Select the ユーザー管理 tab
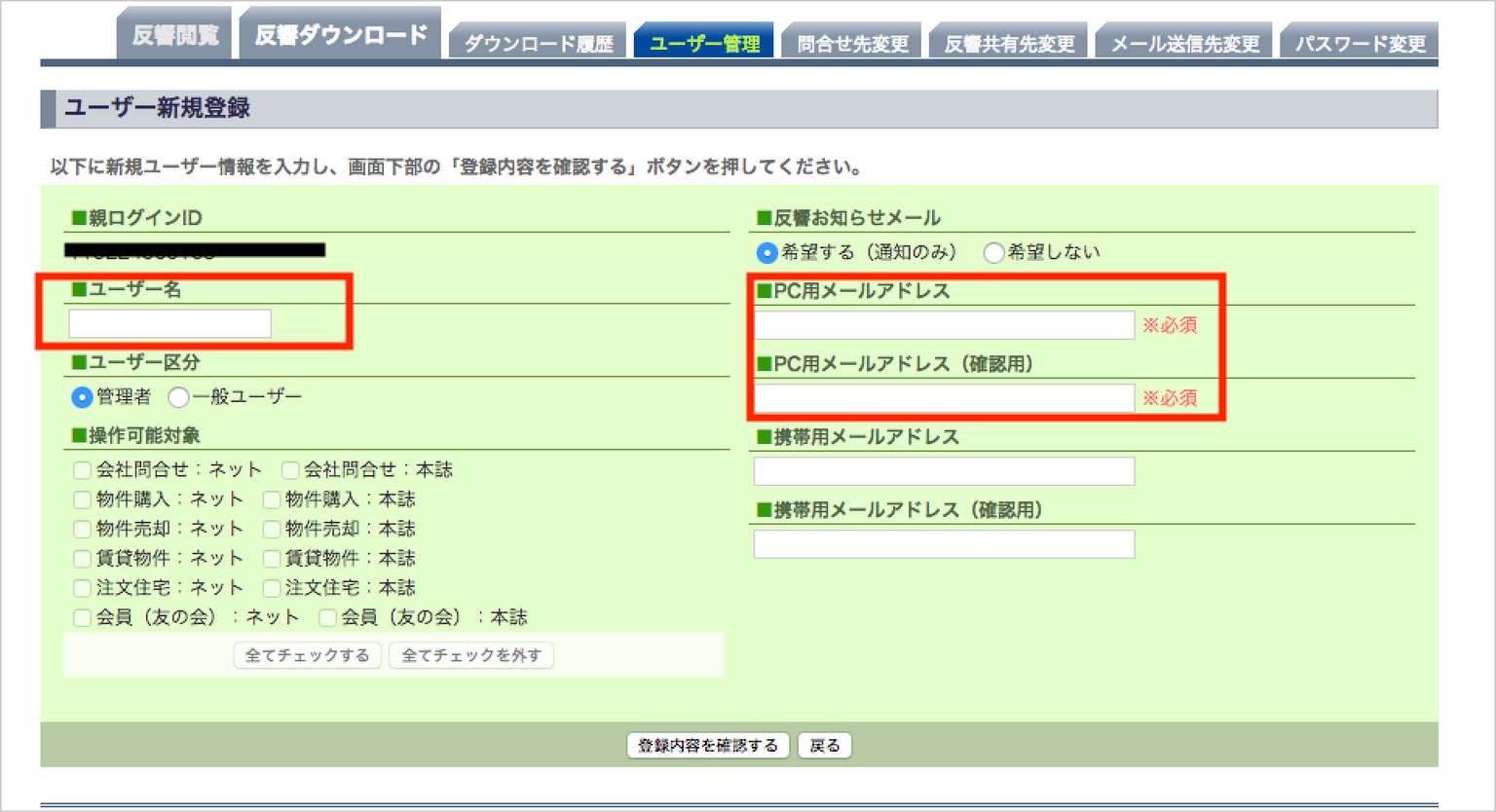 703,42
